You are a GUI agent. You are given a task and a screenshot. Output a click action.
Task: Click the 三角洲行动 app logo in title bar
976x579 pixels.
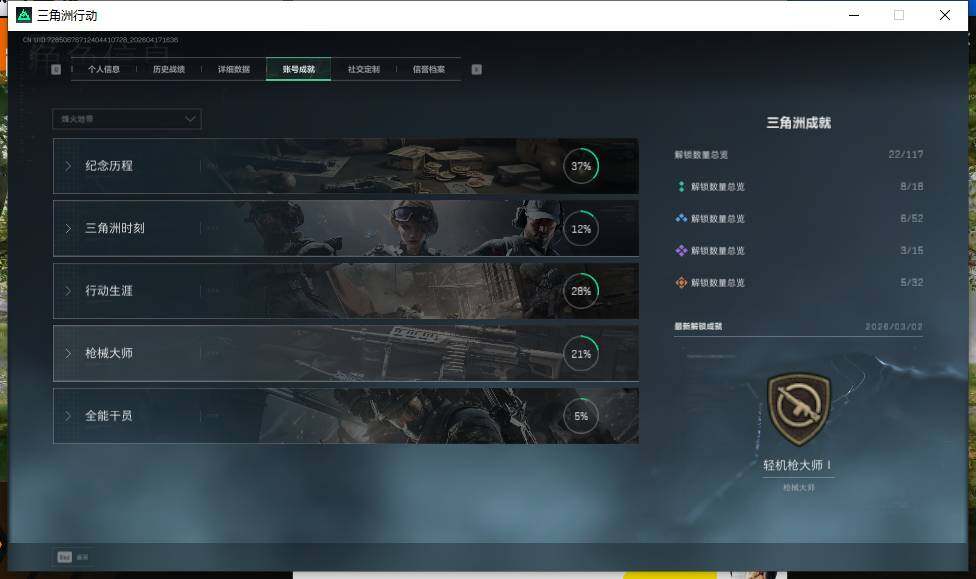(x=24, y=15)
